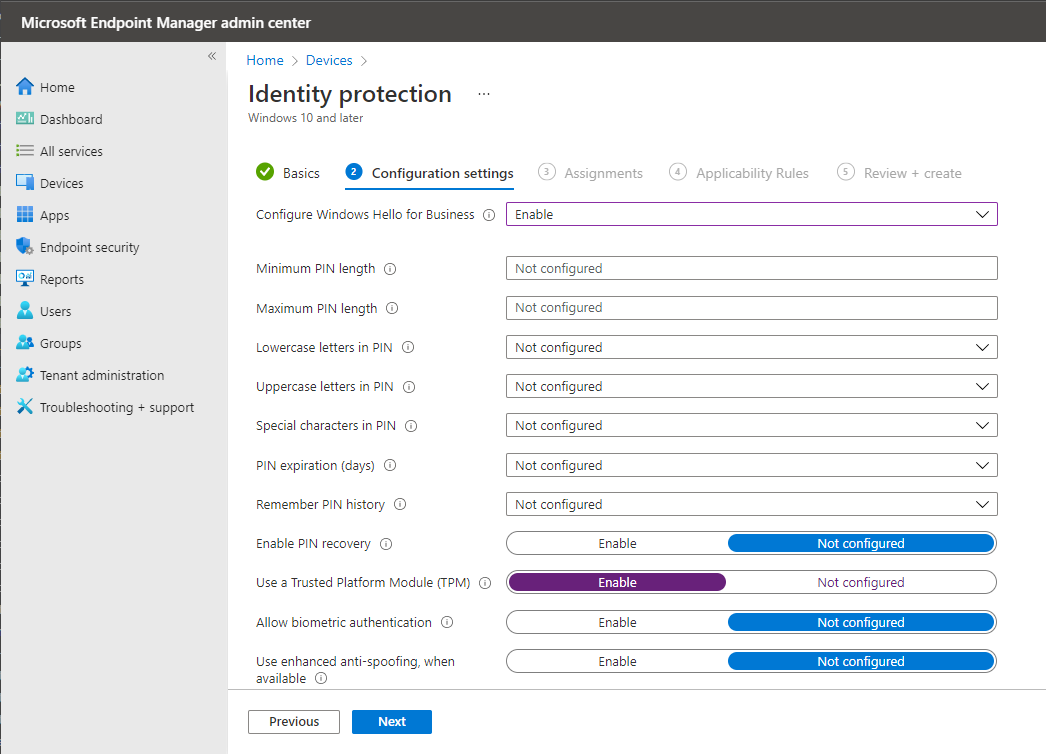The width and height of the screenshot is (1046, 754).
Task: Select the Apps grid icon
Action: (x=25, y=215)
